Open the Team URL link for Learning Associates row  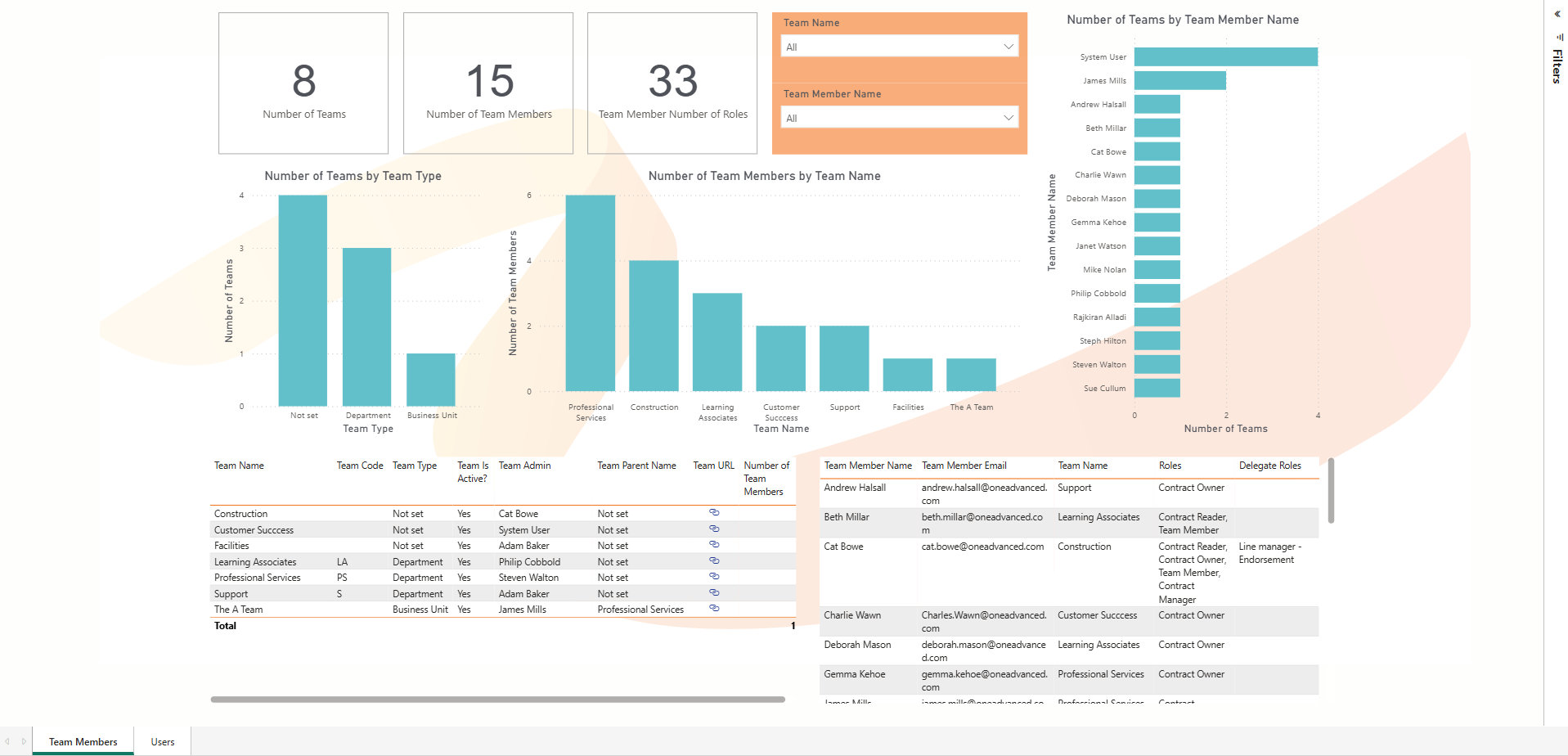coord(714,560)
